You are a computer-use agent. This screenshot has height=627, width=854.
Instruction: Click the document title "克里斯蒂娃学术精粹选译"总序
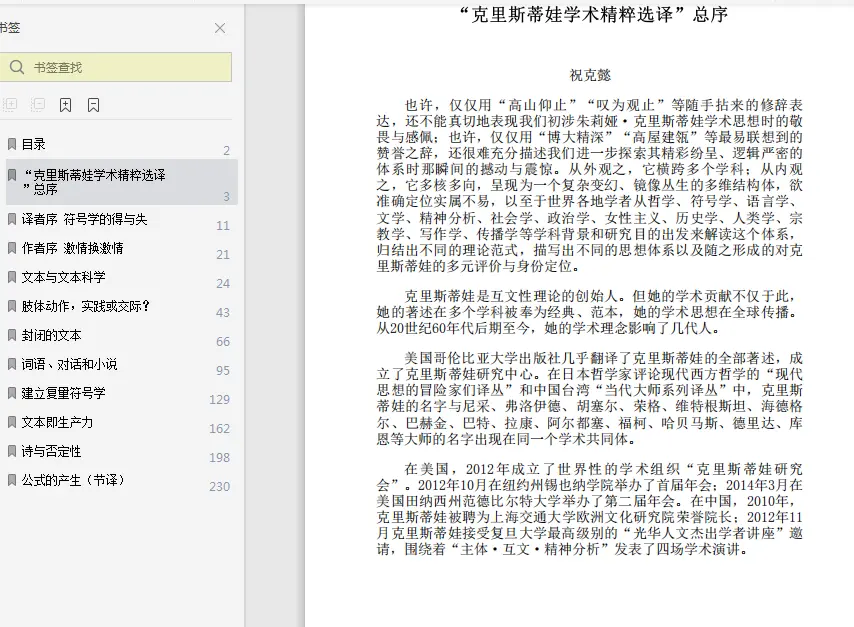coord(593,15)
